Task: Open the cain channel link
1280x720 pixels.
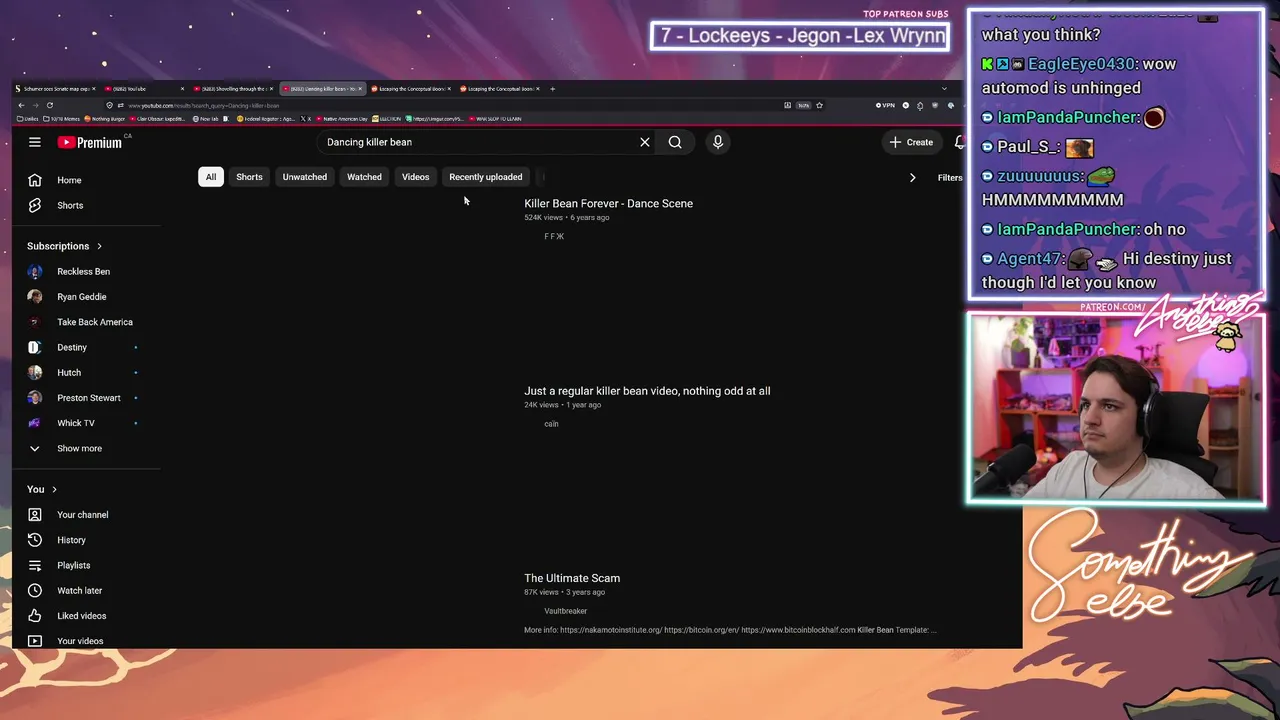Action: coord(551,424)
